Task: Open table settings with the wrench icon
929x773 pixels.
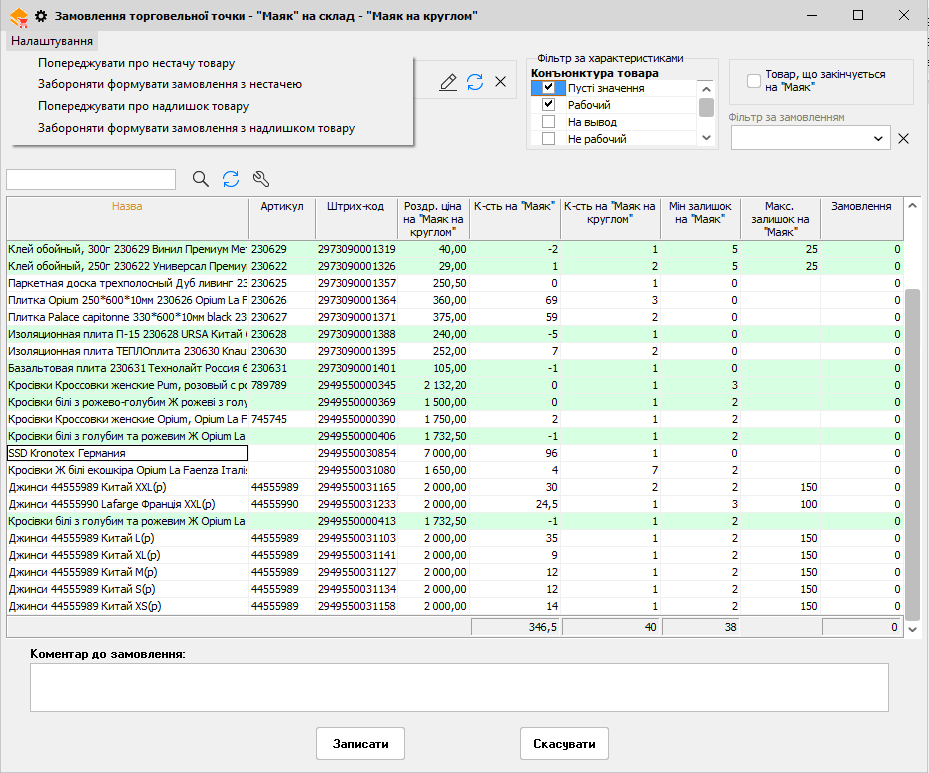Action: 261,179
